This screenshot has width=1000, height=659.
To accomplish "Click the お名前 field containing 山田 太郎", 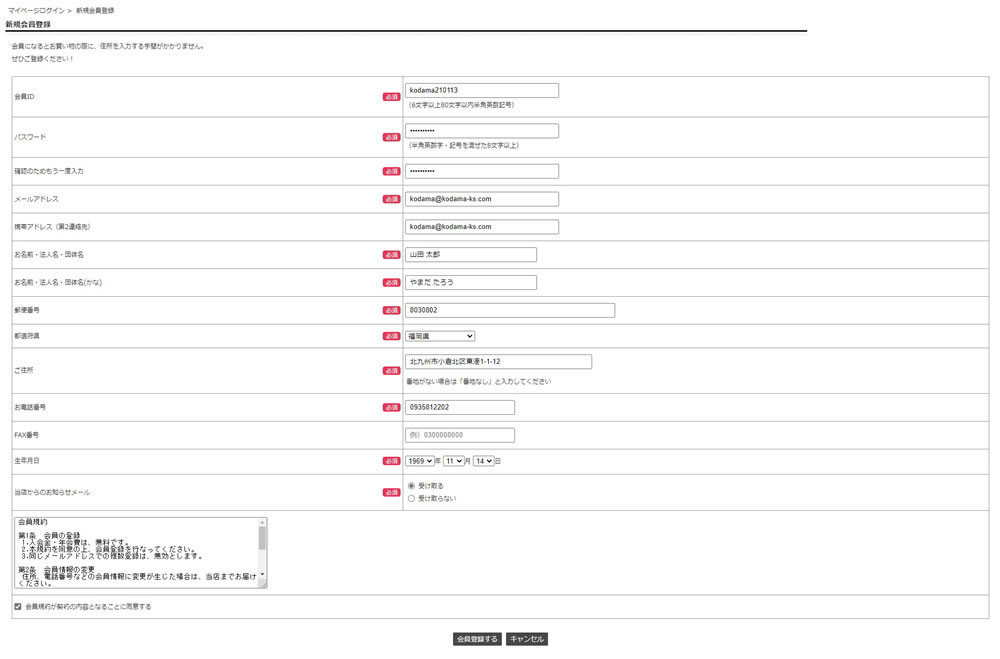I will point(470,255).
